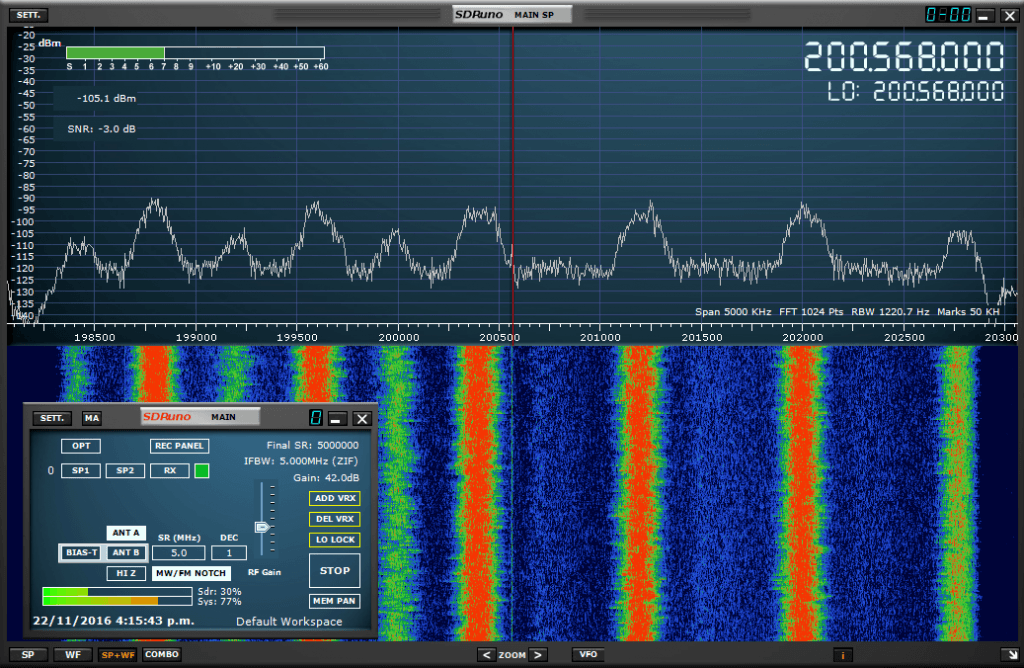Enable the MW/FM NOTCH filter
The height and width of the screenshot is (668, 1024).
click(x=190, y=573)
